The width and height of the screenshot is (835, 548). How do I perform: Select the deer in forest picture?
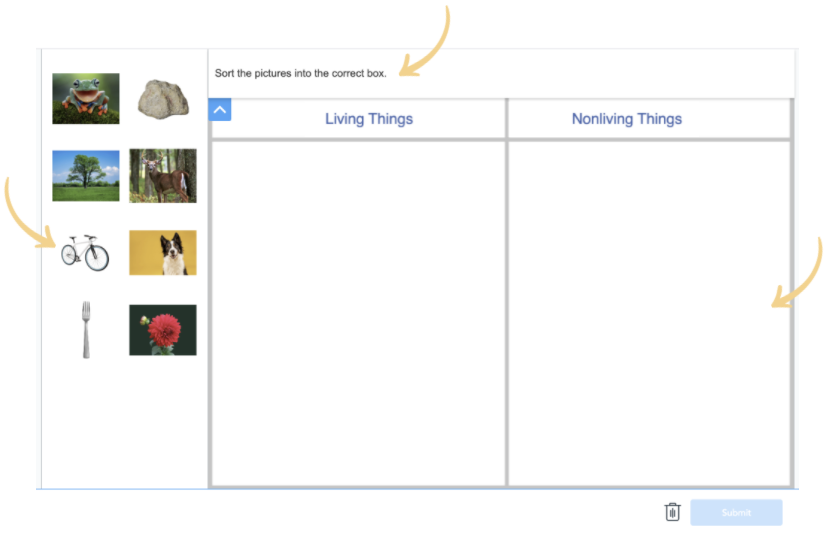[x=163, y=175]
